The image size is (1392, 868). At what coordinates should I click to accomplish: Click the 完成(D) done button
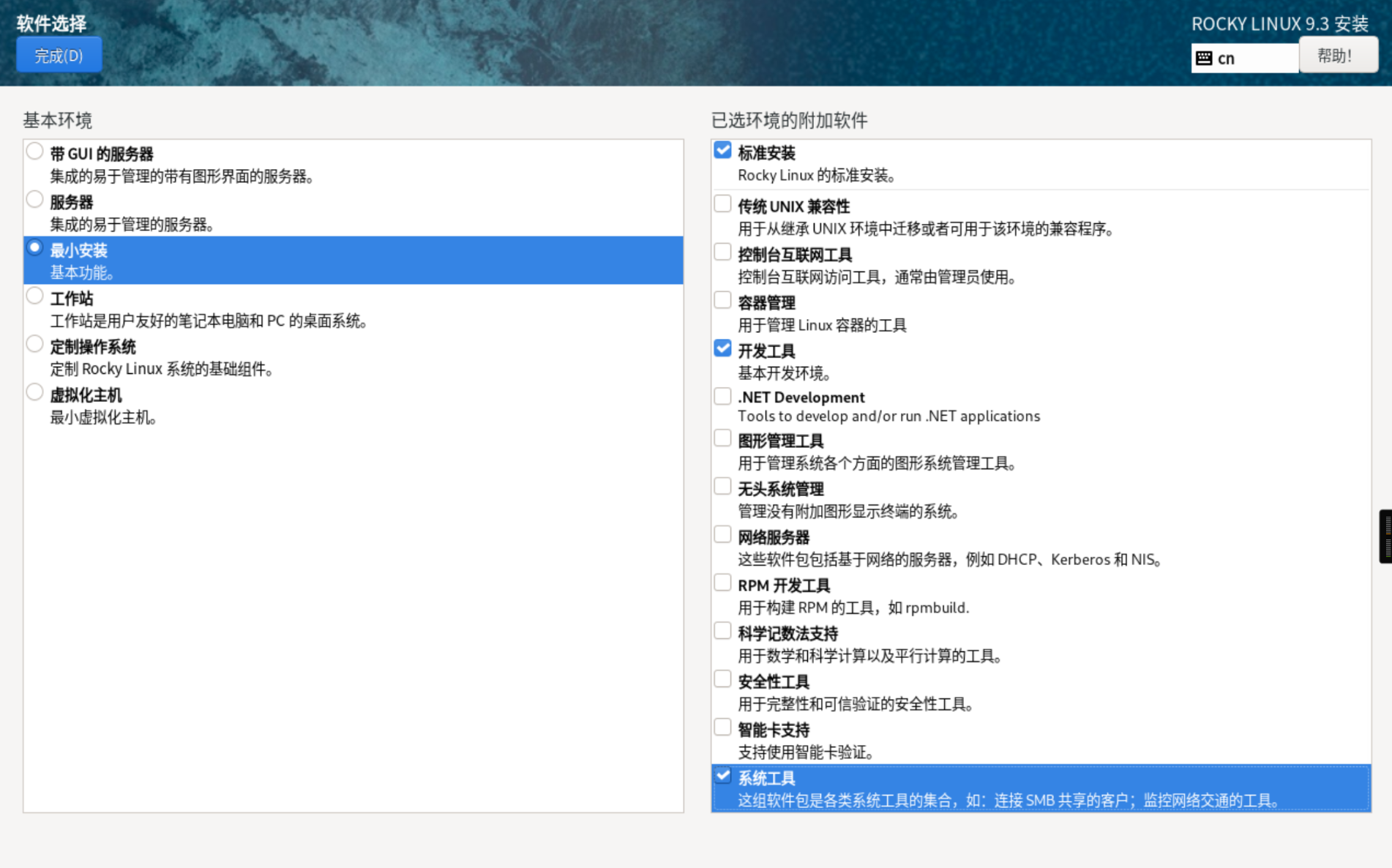point(59,56)
